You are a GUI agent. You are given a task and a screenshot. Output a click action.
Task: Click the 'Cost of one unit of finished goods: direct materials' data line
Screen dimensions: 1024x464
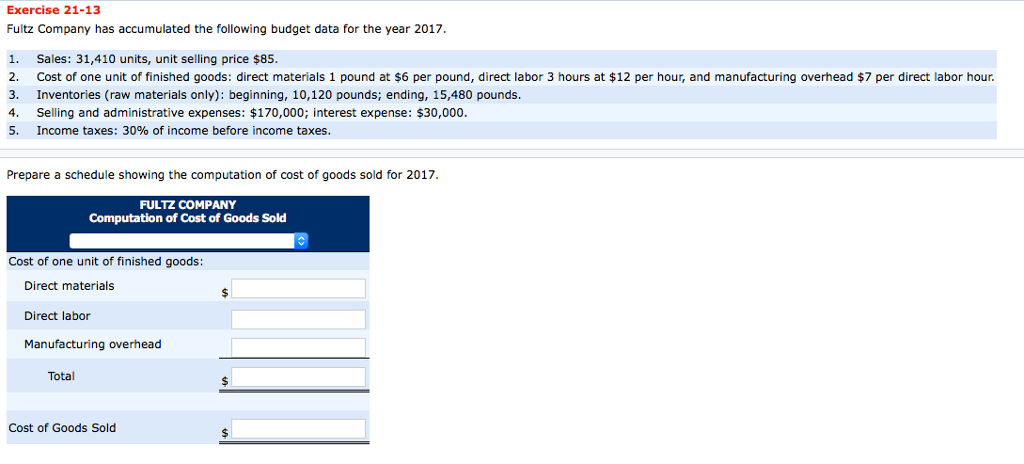516,77
